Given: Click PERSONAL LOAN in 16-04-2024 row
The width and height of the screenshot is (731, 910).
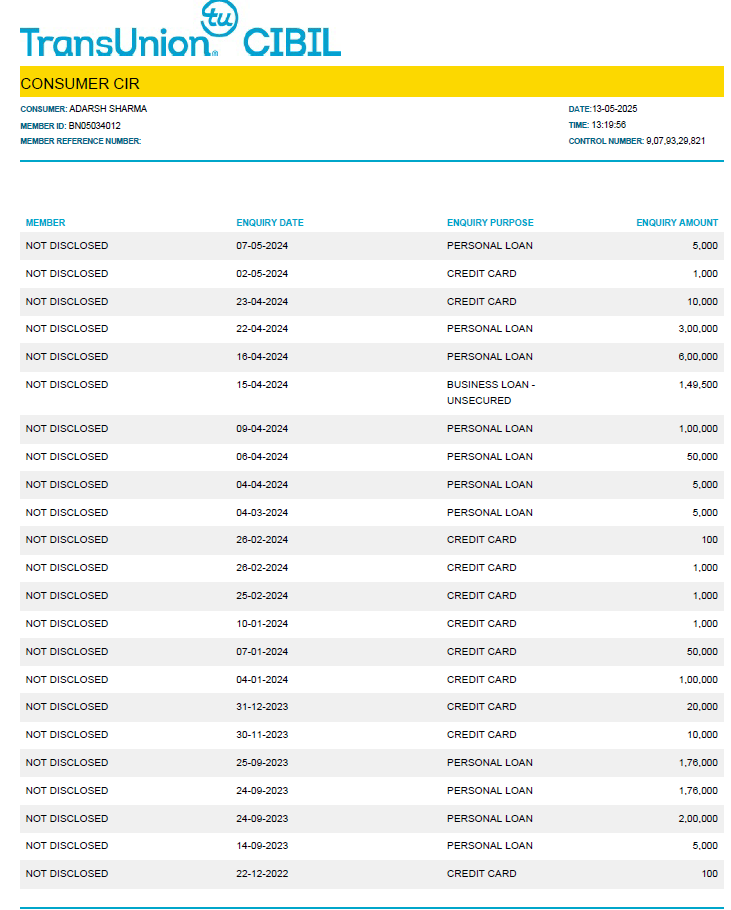Looking at the screenshot, I should (x=490, y=356).
